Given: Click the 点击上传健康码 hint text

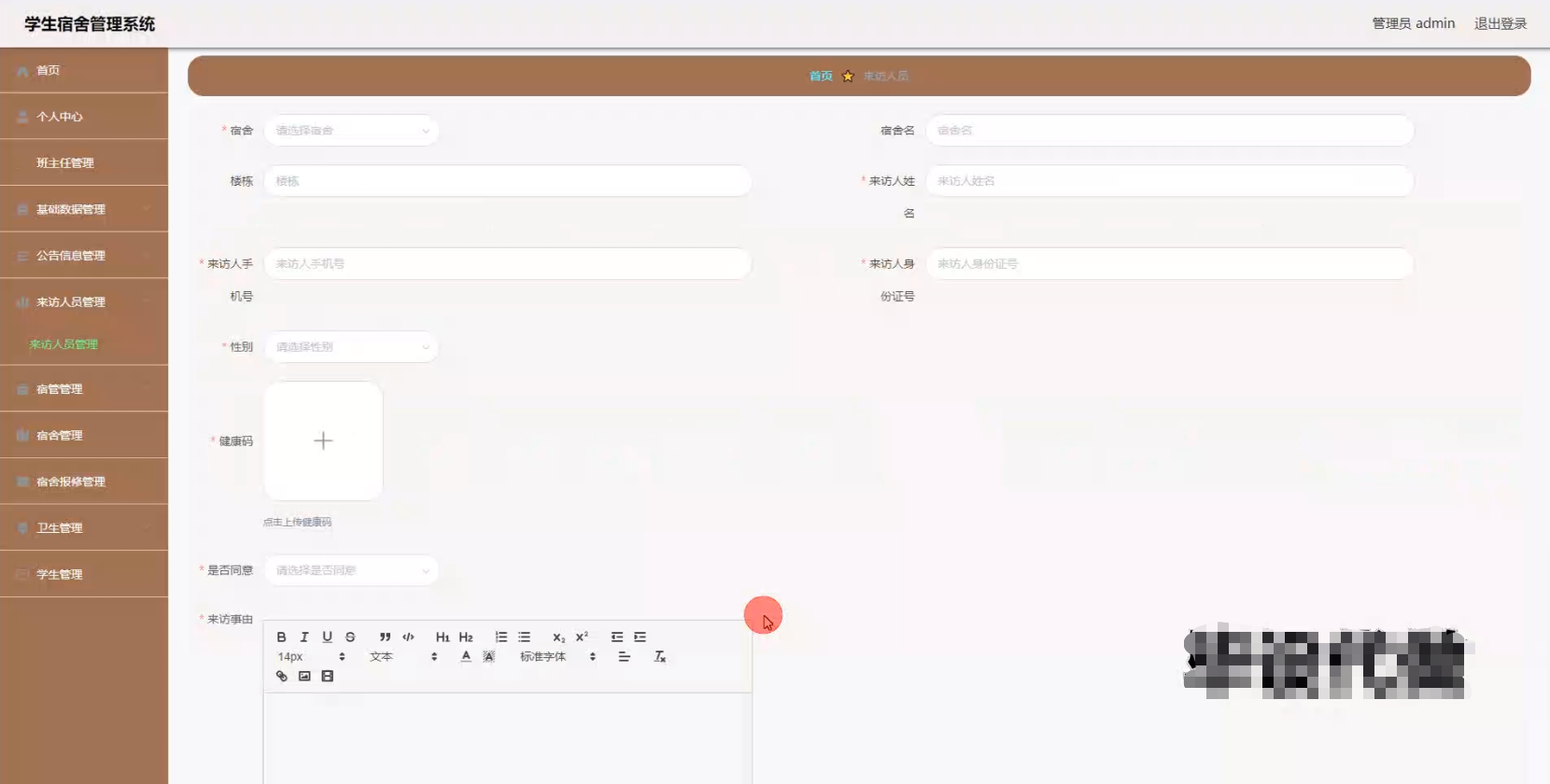Looking at the screenshot, I should pyautogui.click(x=297, y=523).
